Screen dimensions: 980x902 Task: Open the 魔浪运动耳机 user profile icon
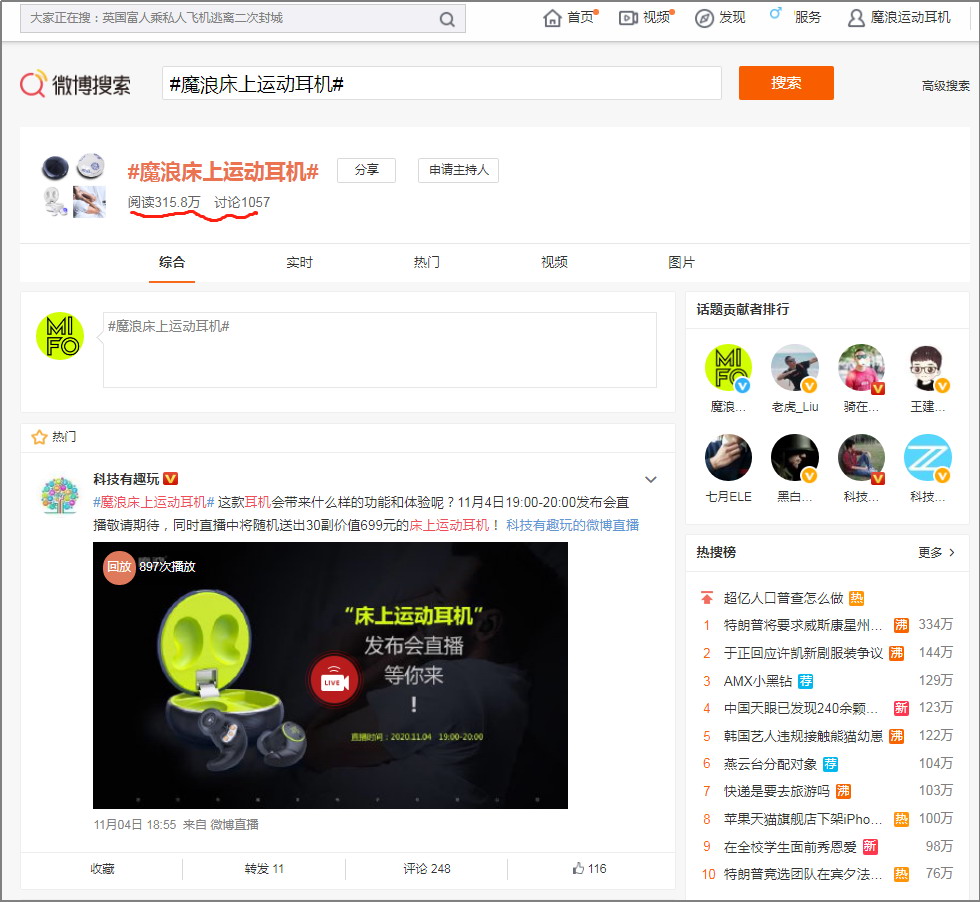pyautogui.click(x=856, y=18)
